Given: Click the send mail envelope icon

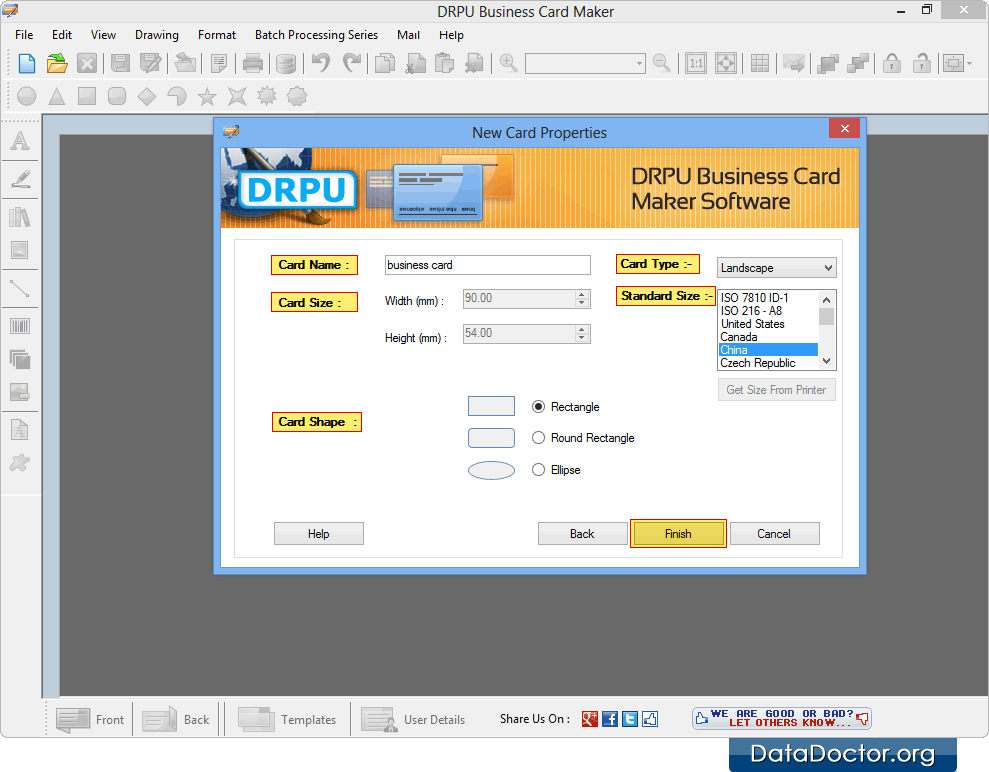Looking at the screenshot, I should click(x=794, y=64).
